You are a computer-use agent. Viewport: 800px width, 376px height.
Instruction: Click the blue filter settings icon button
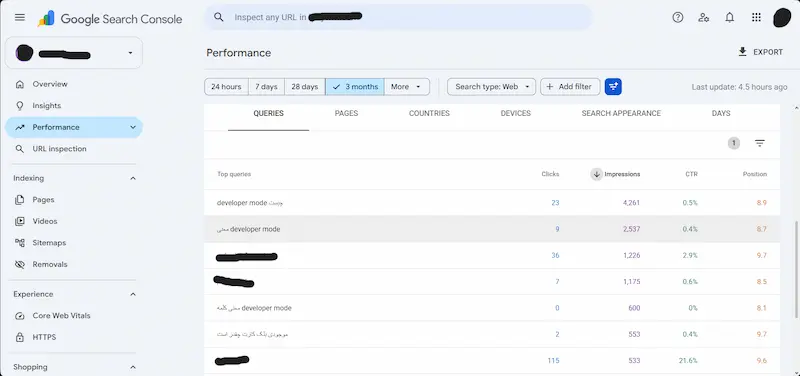point(613,87)
